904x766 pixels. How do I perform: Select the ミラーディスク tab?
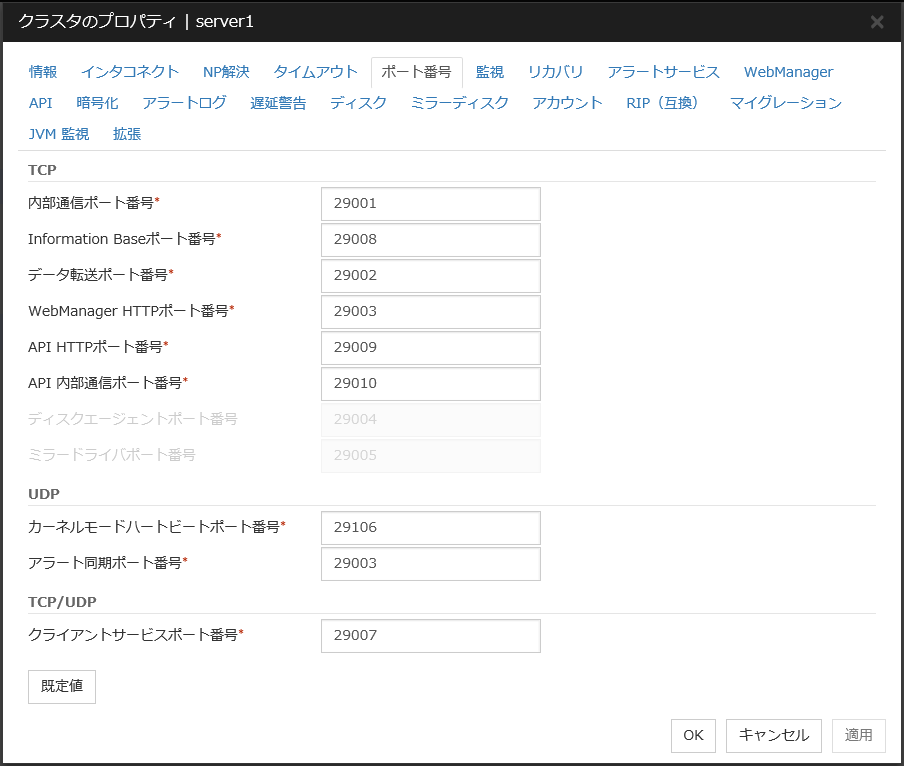[459, 103]
